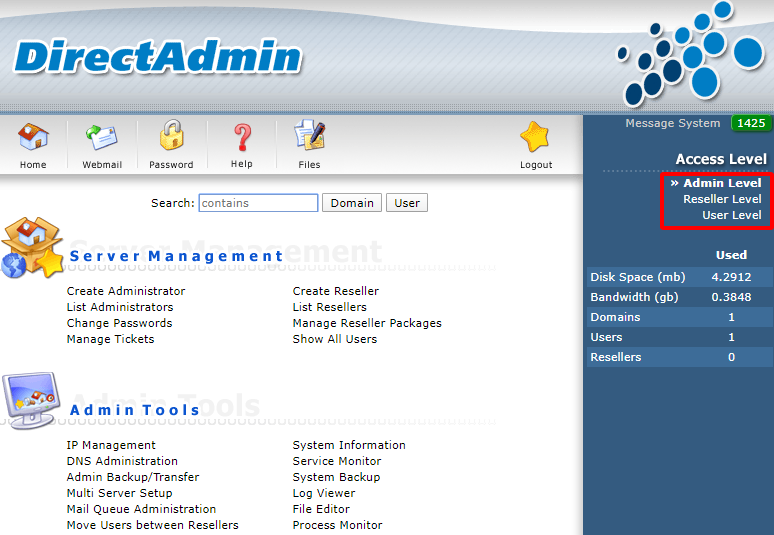Click the Admin Tools monitor icon
The image size is (774, 535).
point(31,400)
